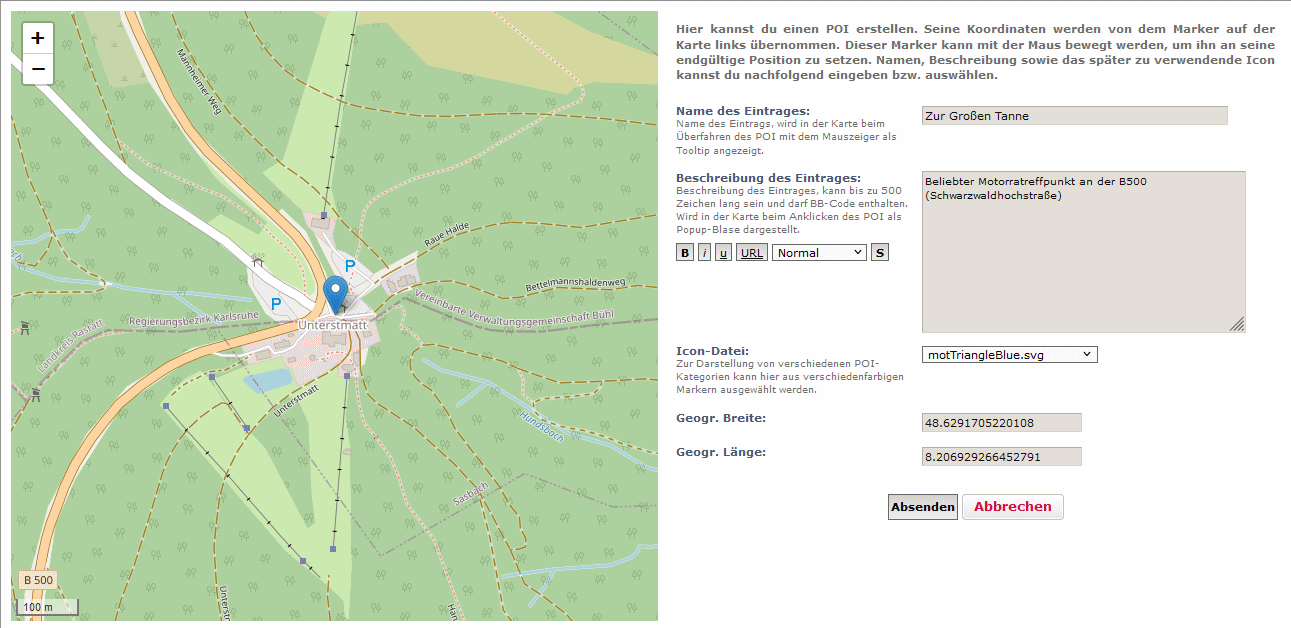1291x628 pixels.
Task: Apply bold BB-Code formatting
Action: point(685,253)
